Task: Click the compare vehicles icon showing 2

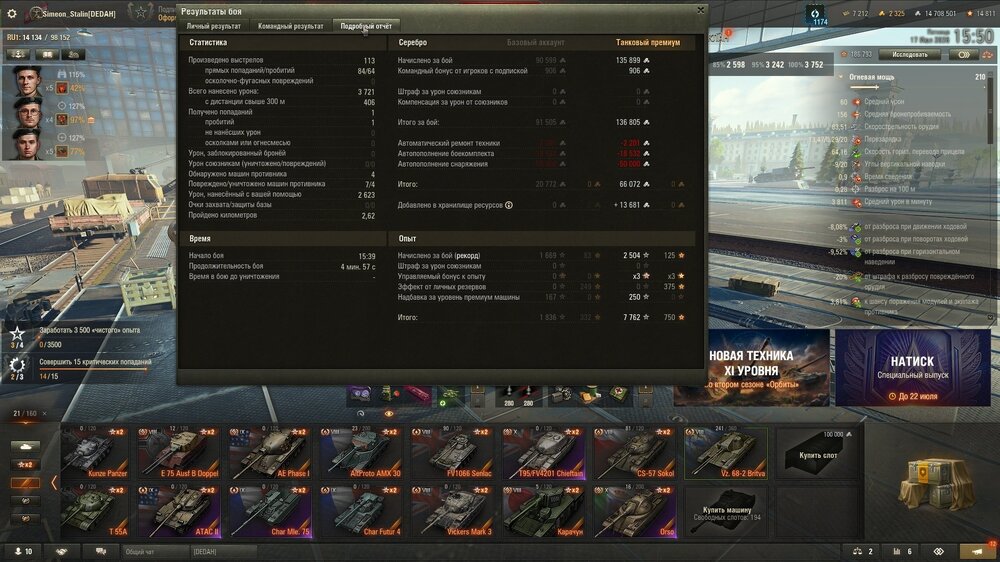Action: [x=862, y=551]
